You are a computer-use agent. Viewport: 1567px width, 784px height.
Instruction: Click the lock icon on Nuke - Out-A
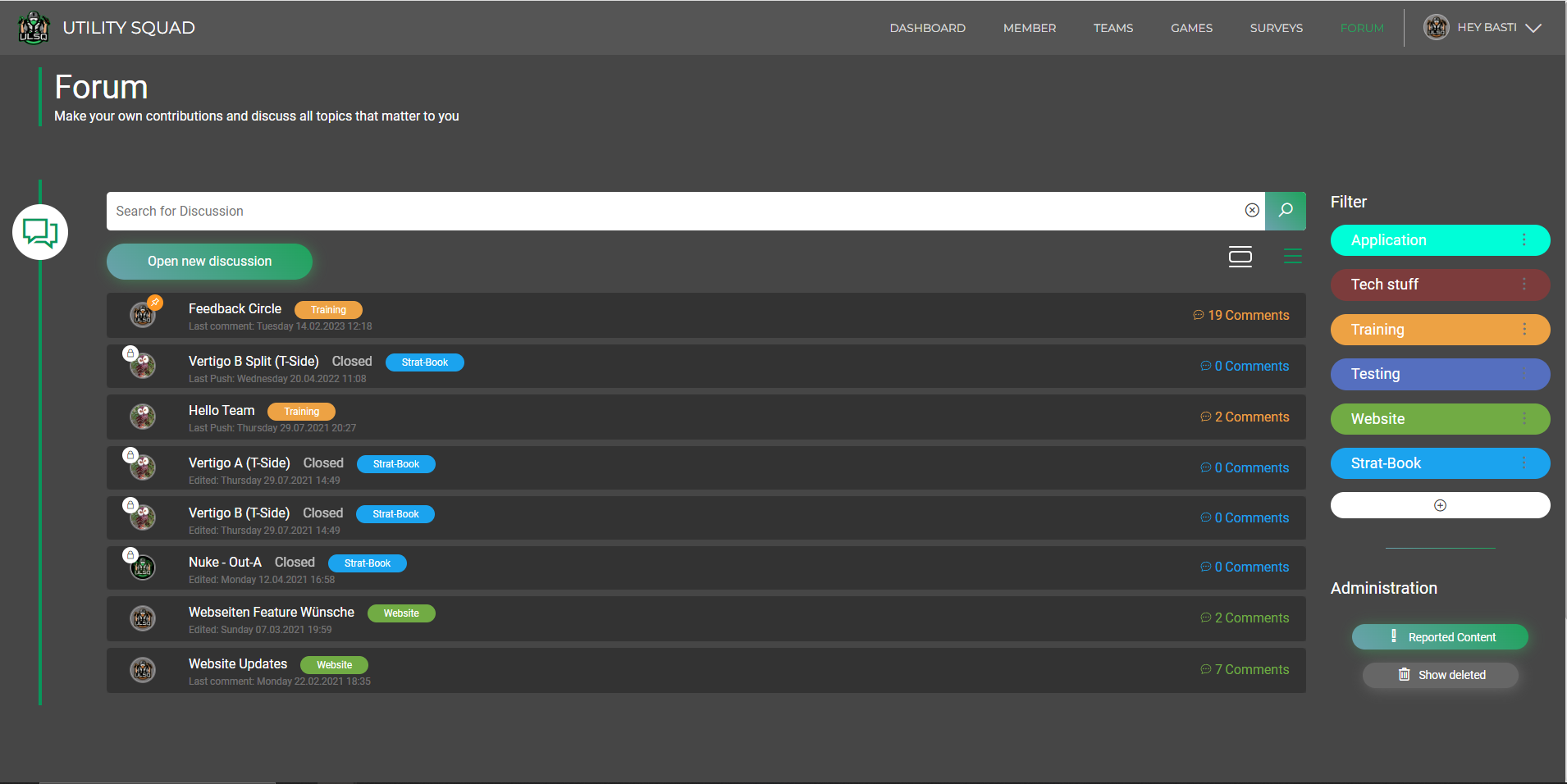[130, 554]
